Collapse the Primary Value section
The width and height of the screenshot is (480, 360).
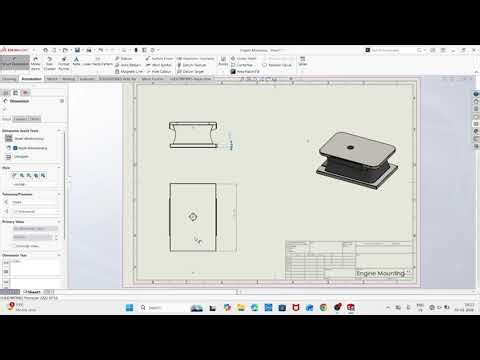(59, 222)
